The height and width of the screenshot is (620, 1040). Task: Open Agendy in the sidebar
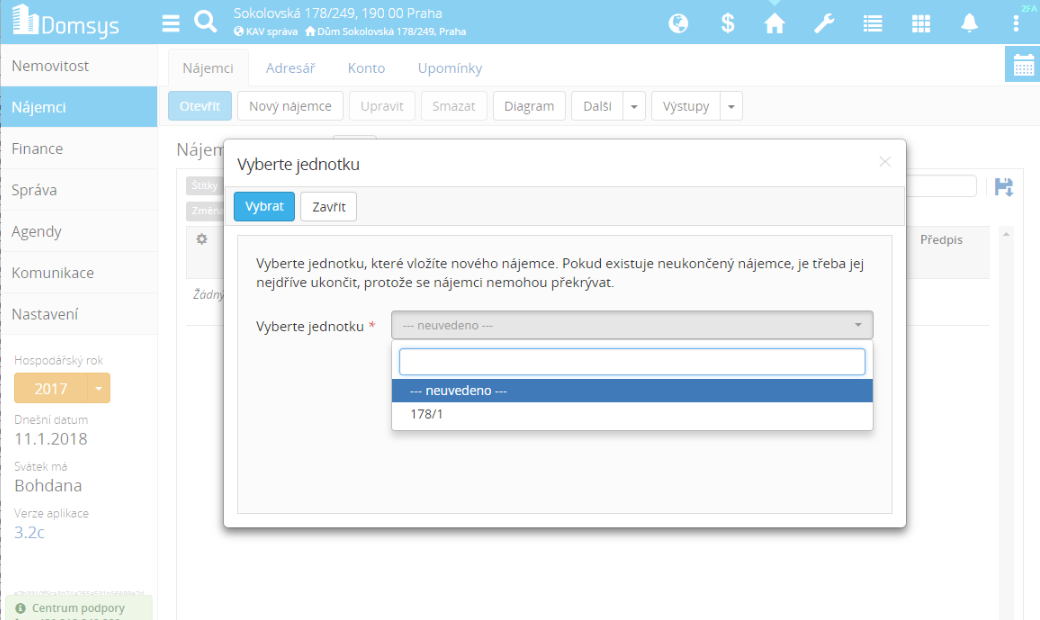(78, 231)
